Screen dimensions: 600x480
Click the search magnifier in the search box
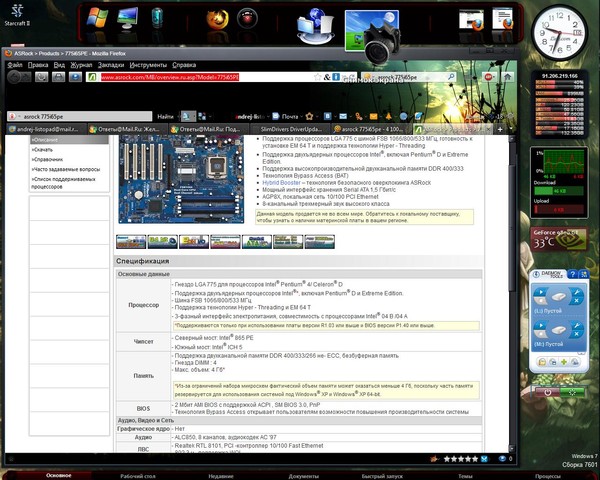(x=451, y=77)
